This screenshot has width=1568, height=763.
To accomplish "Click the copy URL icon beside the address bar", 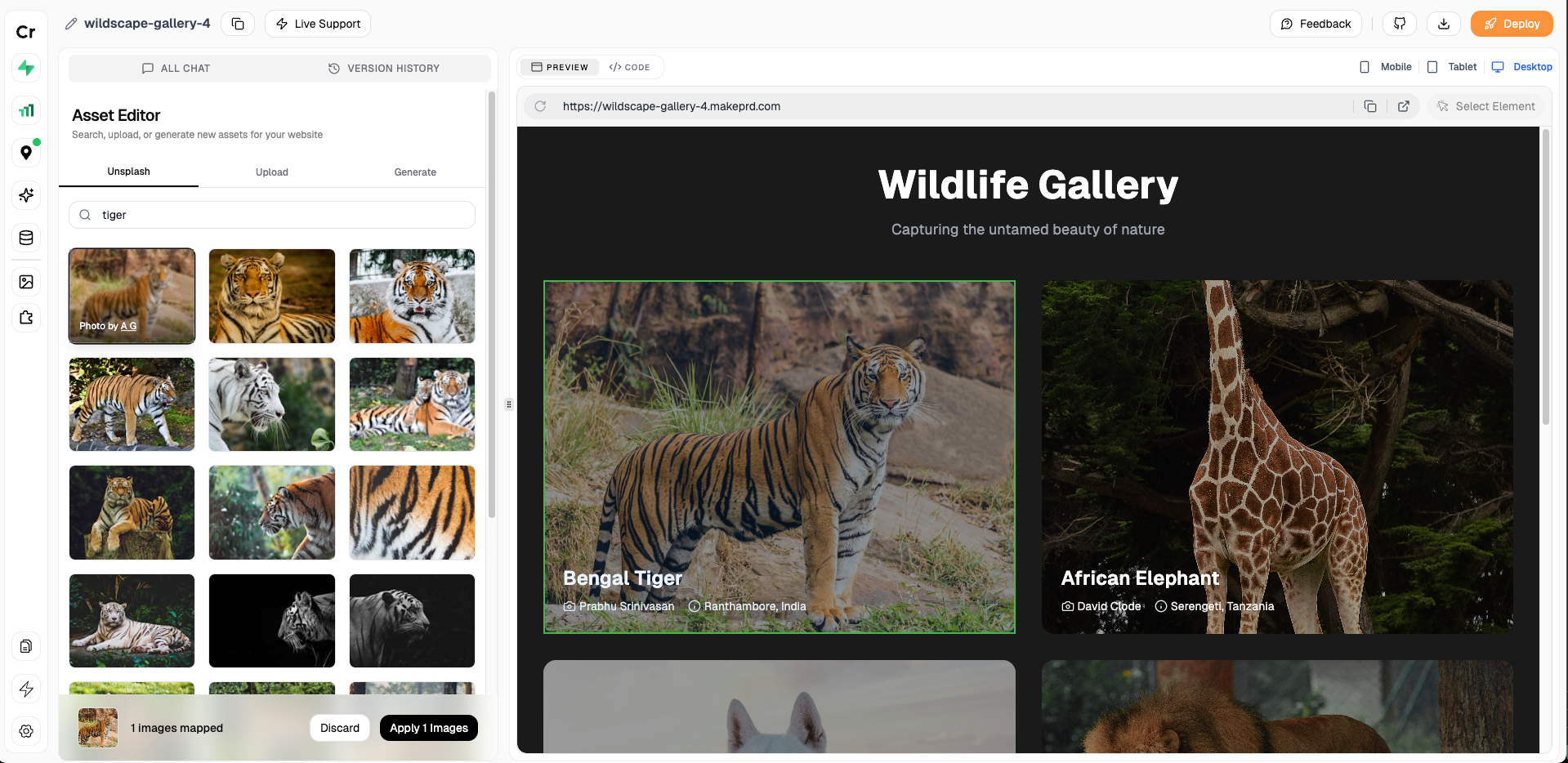I will click(1370, 106).
